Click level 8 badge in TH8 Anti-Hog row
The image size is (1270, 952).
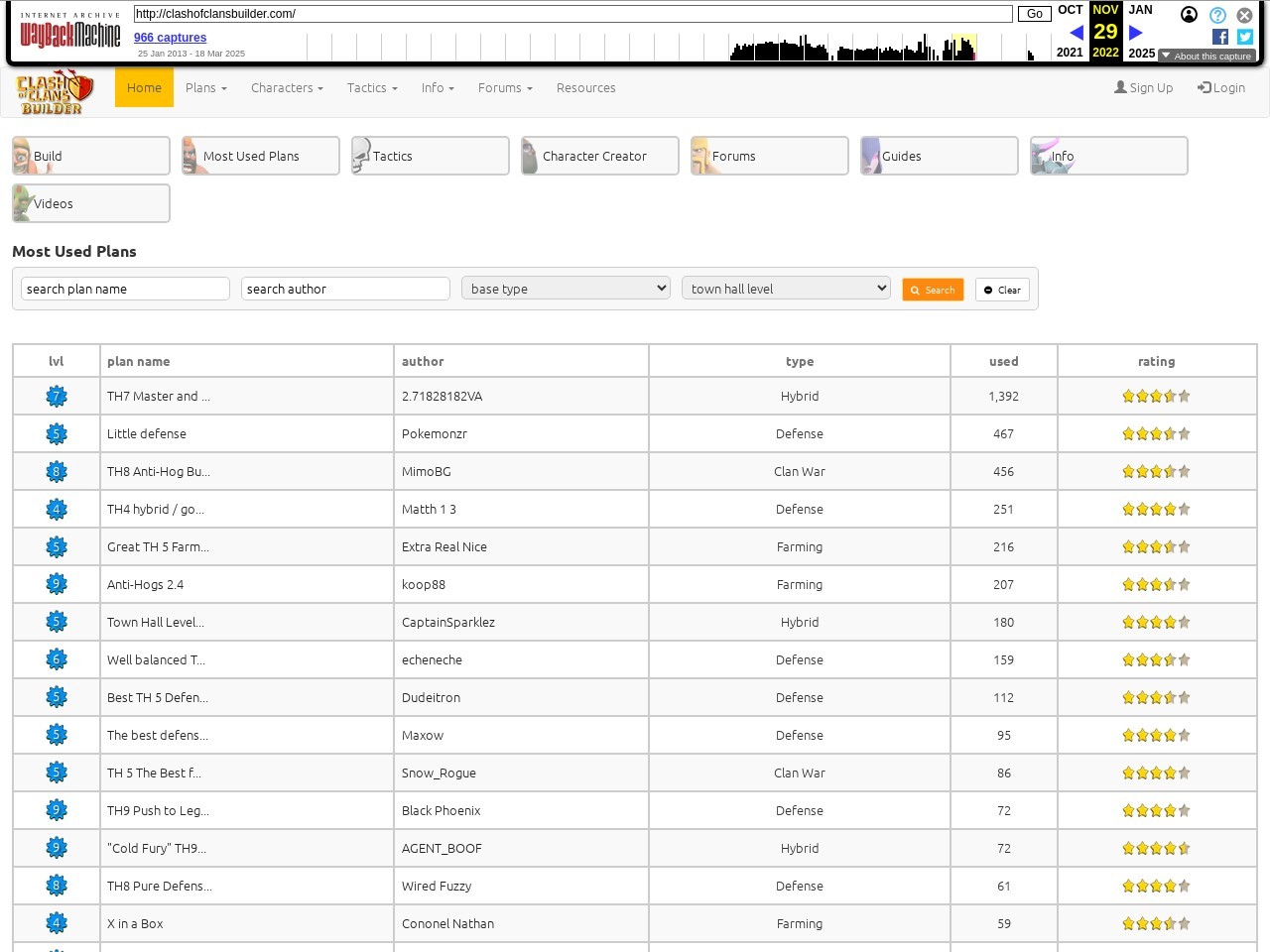pos(57,472)
